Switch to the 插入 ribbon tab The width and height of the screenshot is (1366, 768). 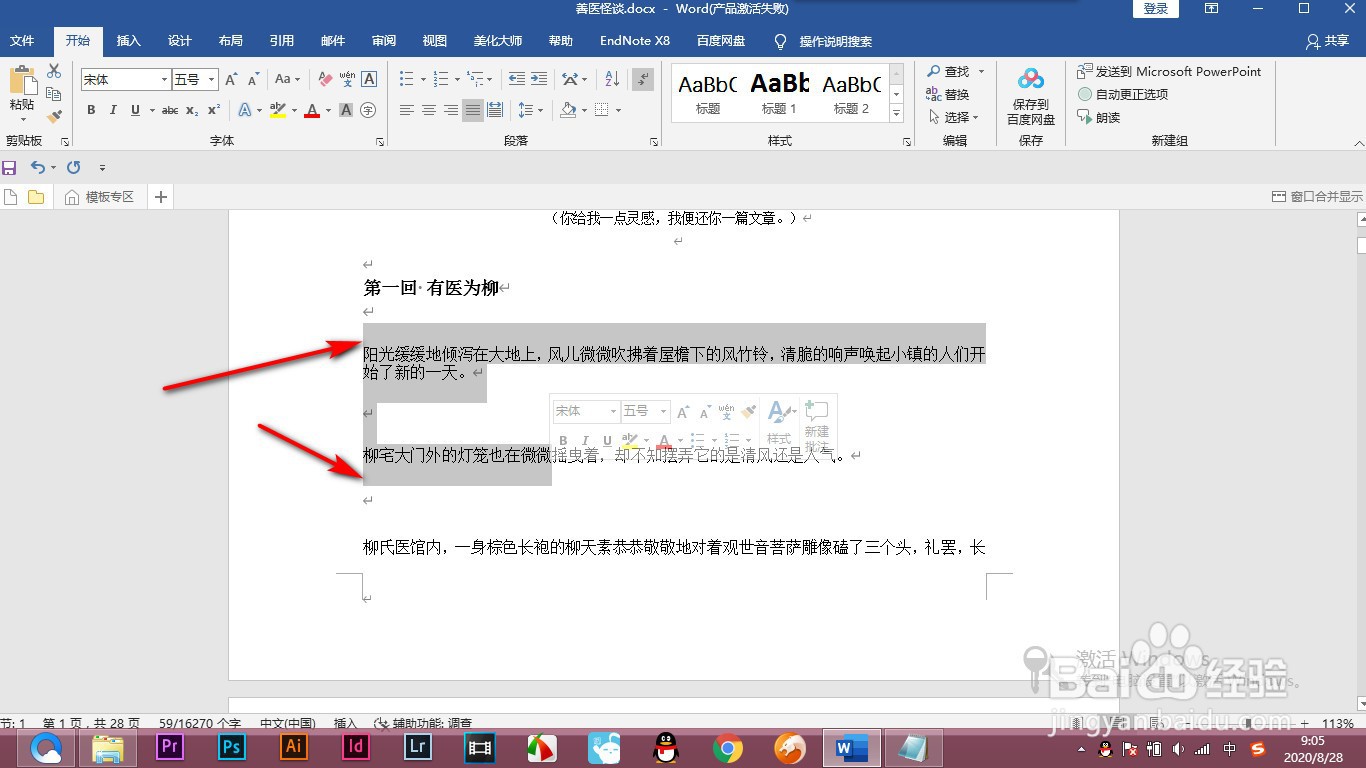pos(128,41)
